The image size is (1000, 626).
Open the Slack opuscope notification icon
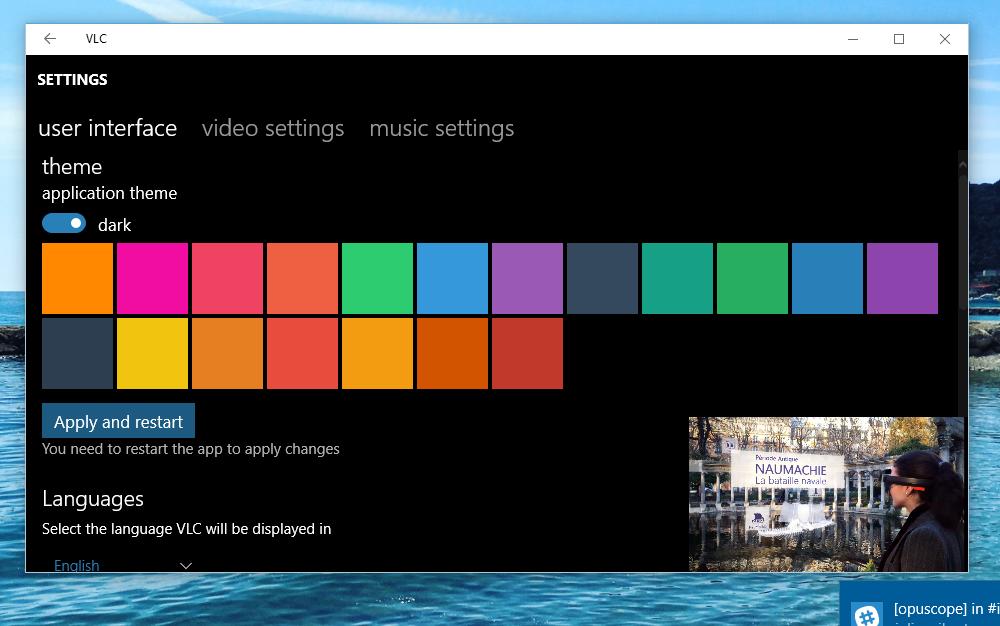point(868,615)
